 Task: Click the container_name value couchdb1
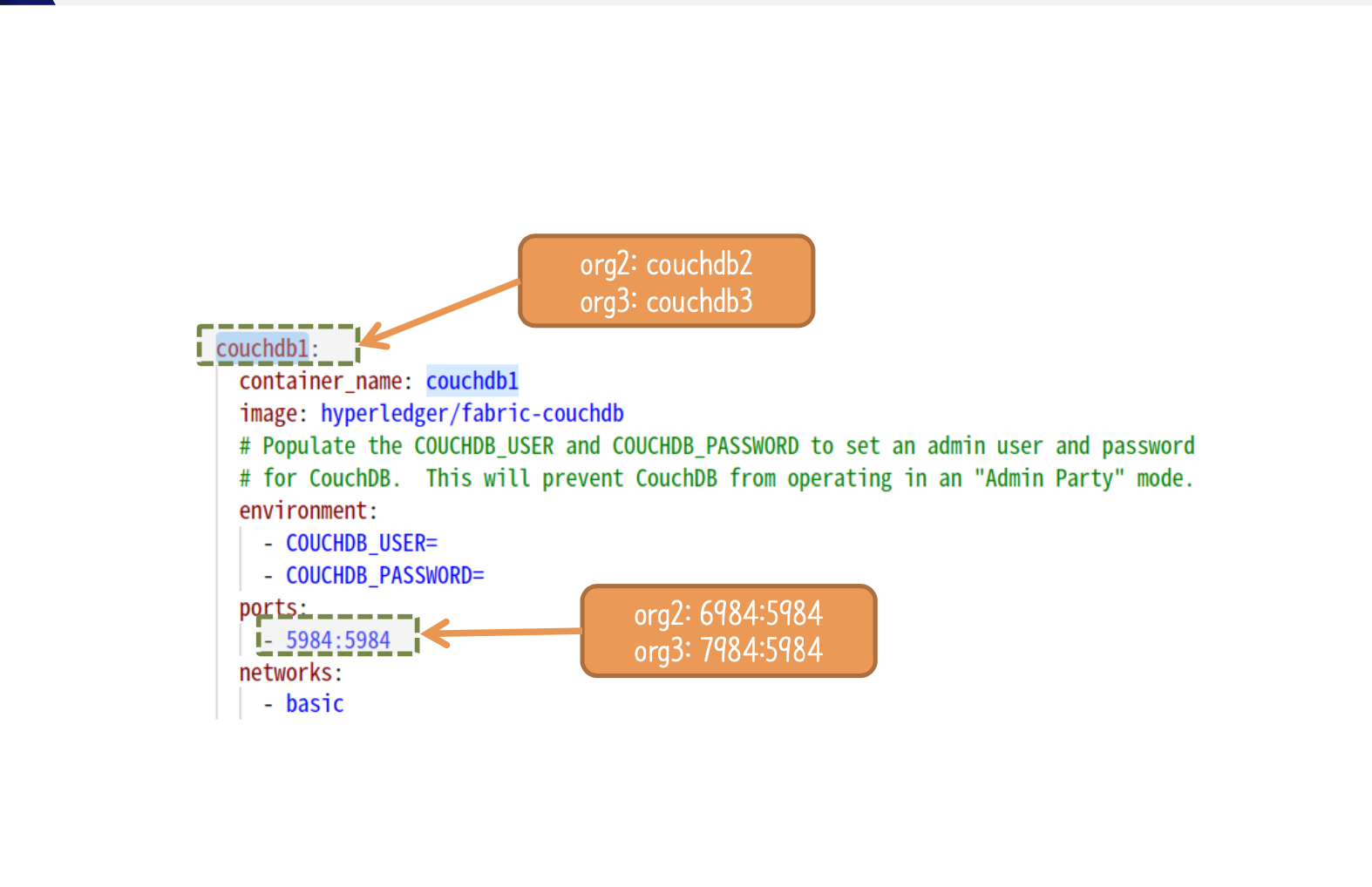(472, 381)
